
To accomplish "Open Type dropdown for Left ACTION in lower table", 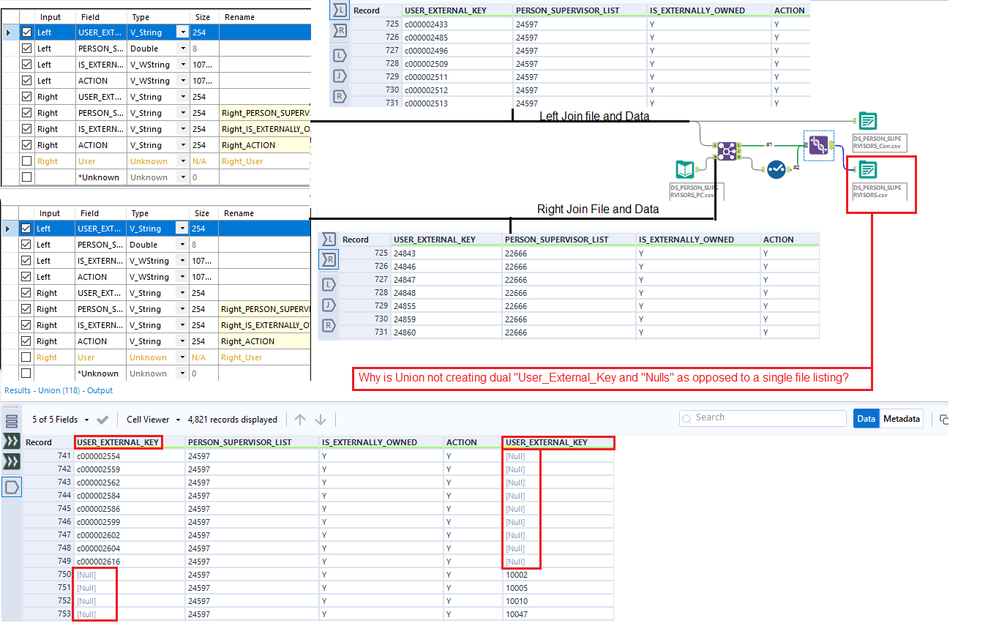I will [x=183, y=277].
